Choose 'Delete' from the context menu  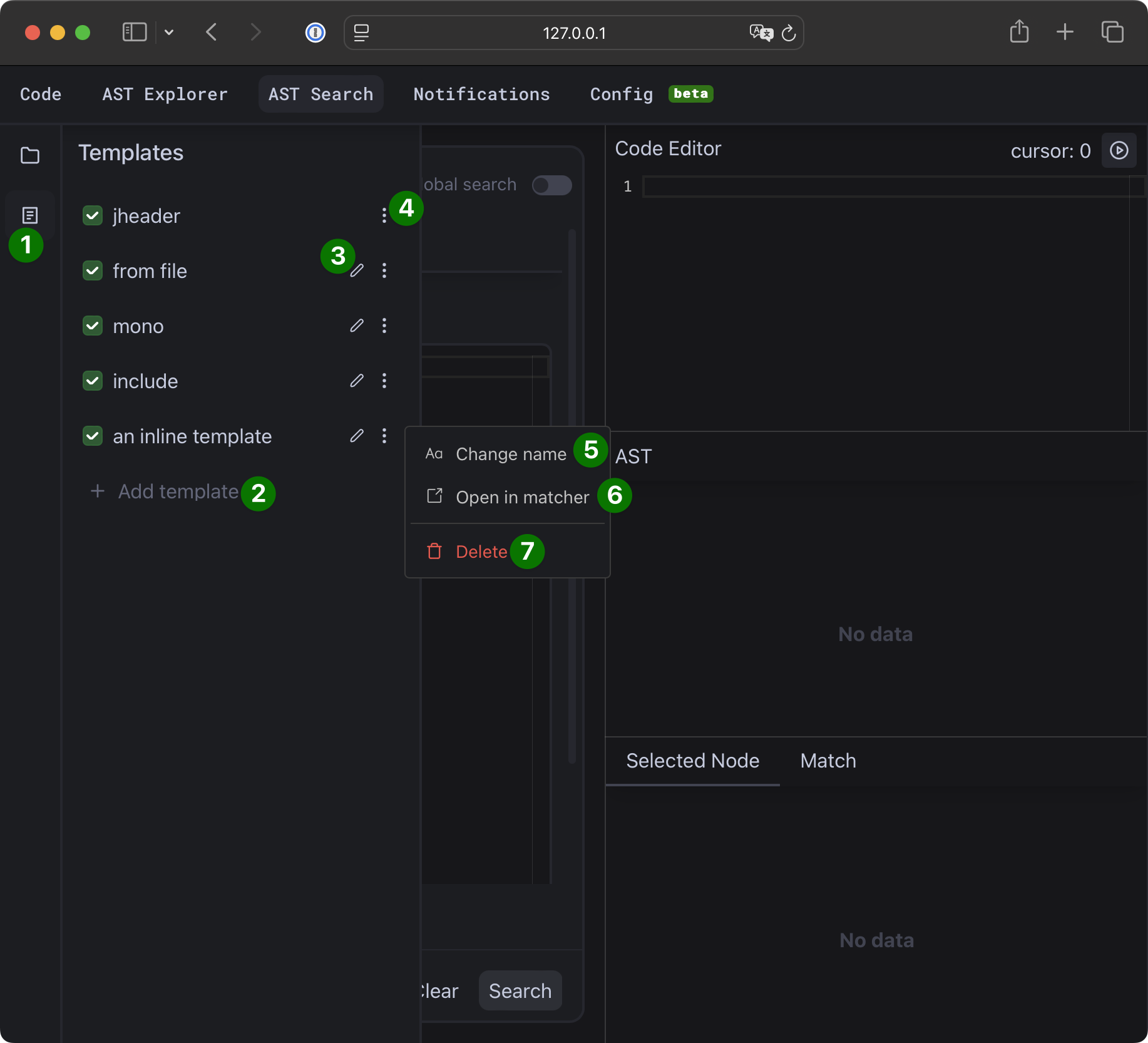click(508, 552)
